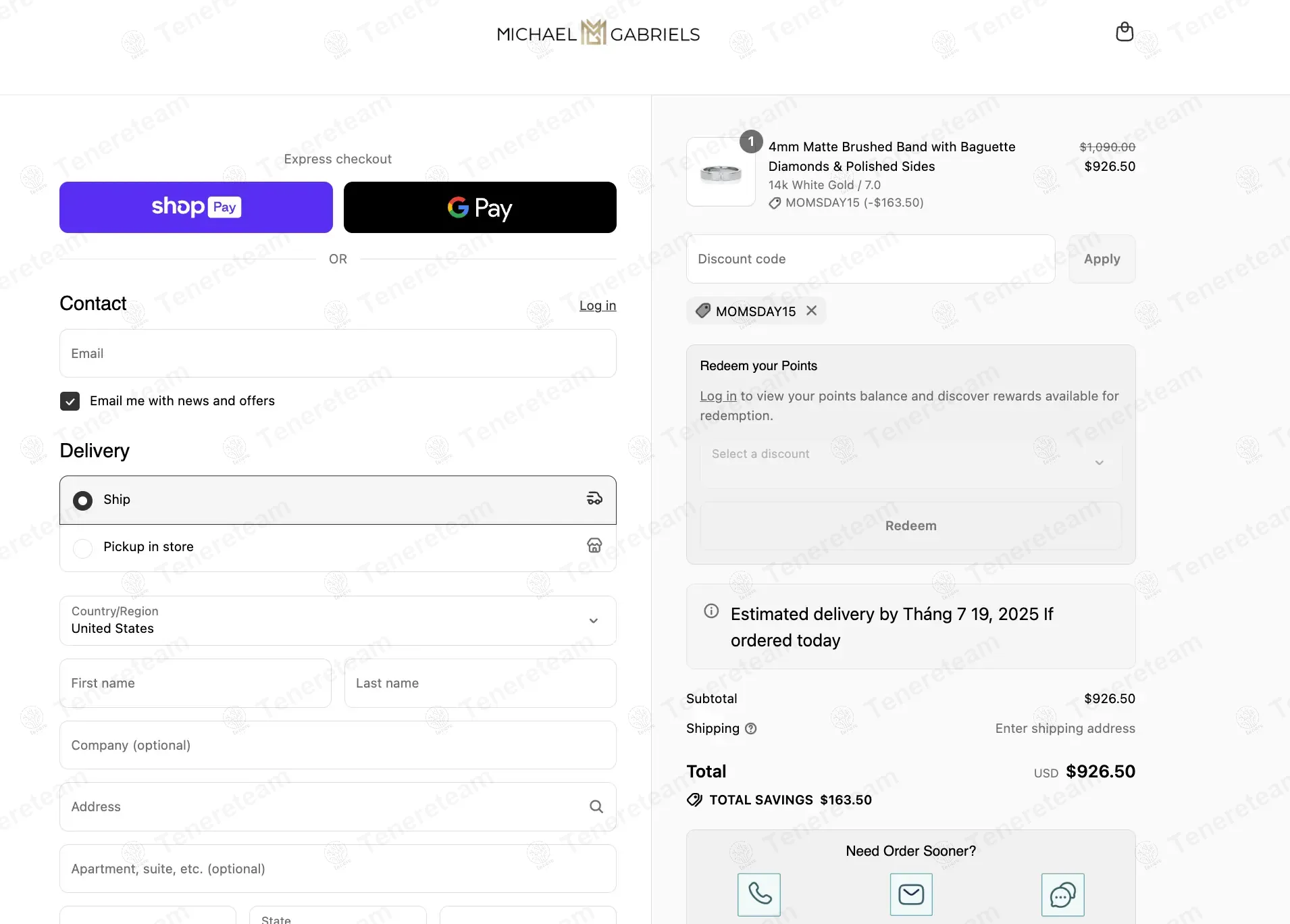1290x924 pixels.
Task: Click the Apartment, suite field
Action: [x=338, y=869]
